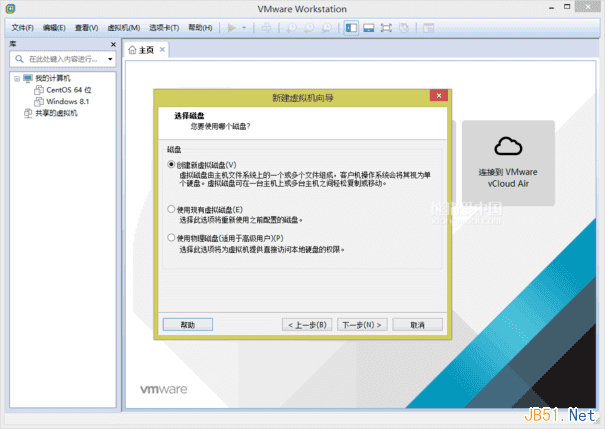605x429 pixels.
Task: Click the manage snapshots toolbar icon
Action: point(327,28)
